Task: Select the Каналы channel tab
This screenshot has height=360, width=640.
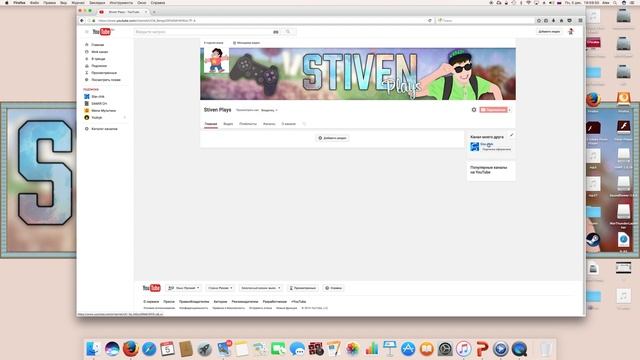Action: tap(269, 124)
